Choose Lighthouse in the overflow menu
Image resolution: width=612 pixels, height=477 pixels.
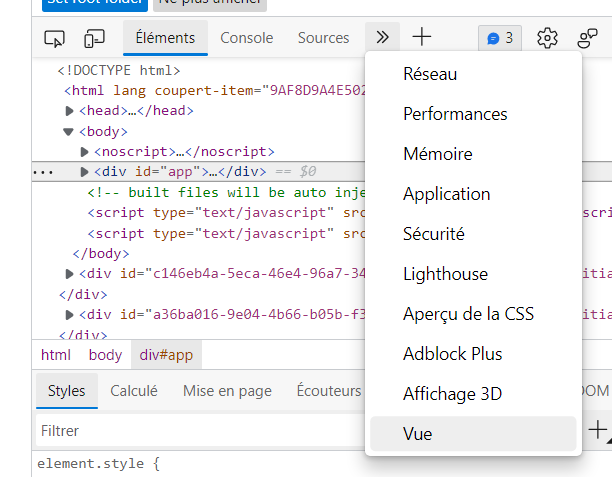[473, 274]
